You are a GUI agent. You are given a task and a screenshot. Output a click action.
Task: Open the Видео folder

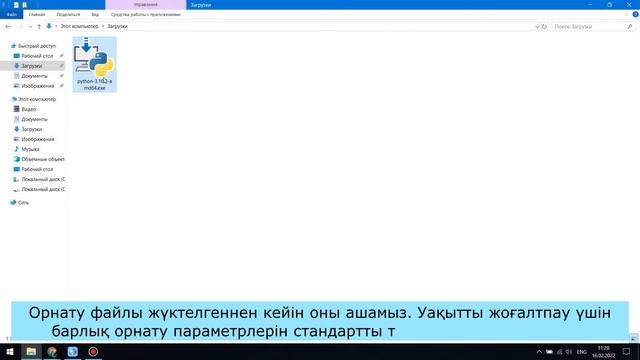[x=29, y=109]
